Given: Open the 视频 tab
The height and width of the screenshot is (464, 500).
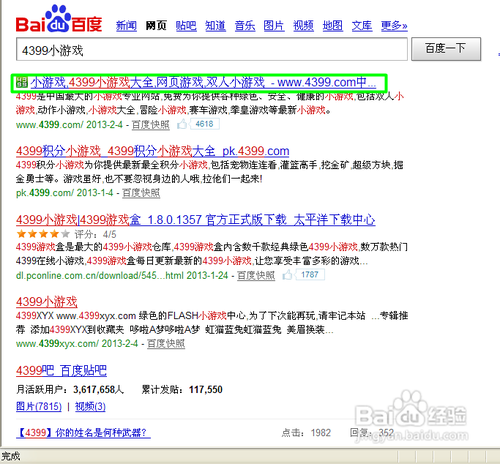Looking at the screenshot, I should [x=303, y=26].
